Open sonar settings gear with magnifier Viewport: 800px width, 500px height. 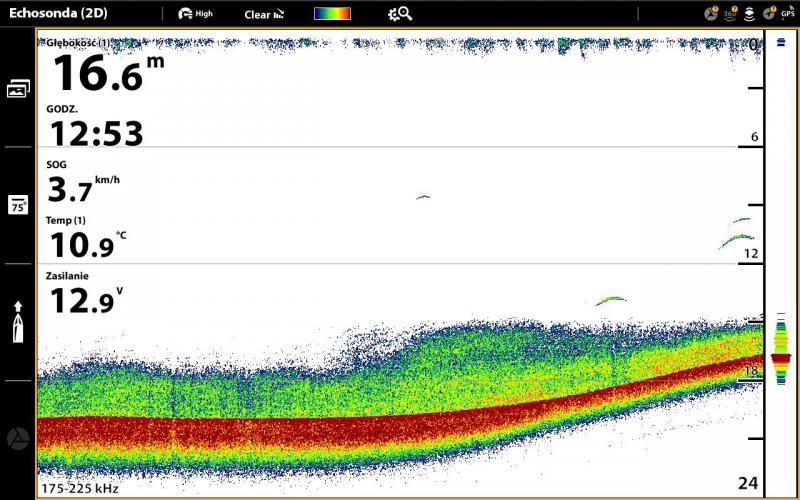point(400,14)
